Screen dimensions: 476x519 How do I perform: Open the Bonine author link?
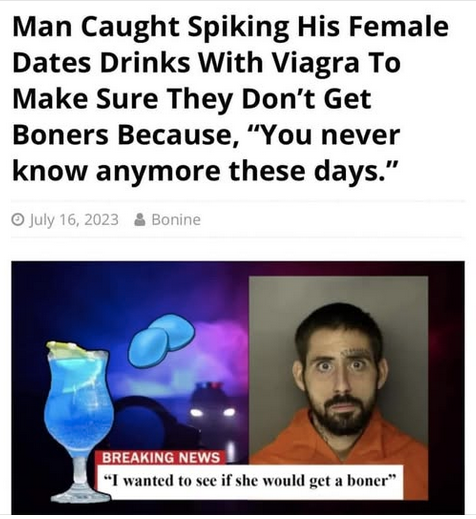[176, 220]
